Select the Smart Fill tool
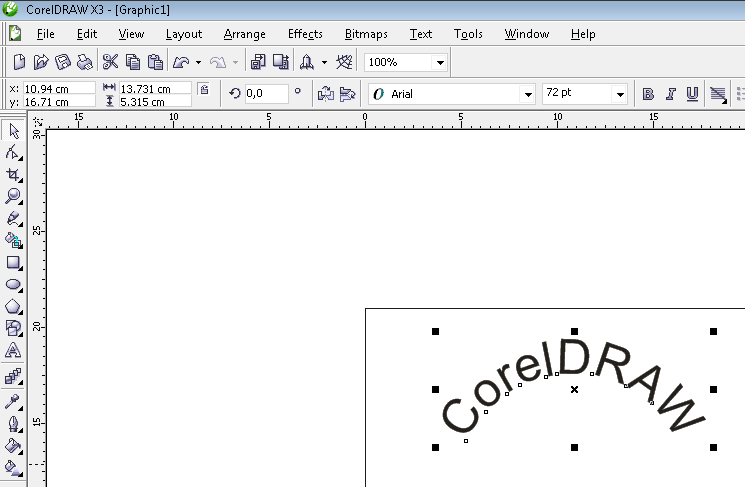Image resolution: width=745 pixels, height=487 pixels. pyautogui.click(x=13, y=240)
